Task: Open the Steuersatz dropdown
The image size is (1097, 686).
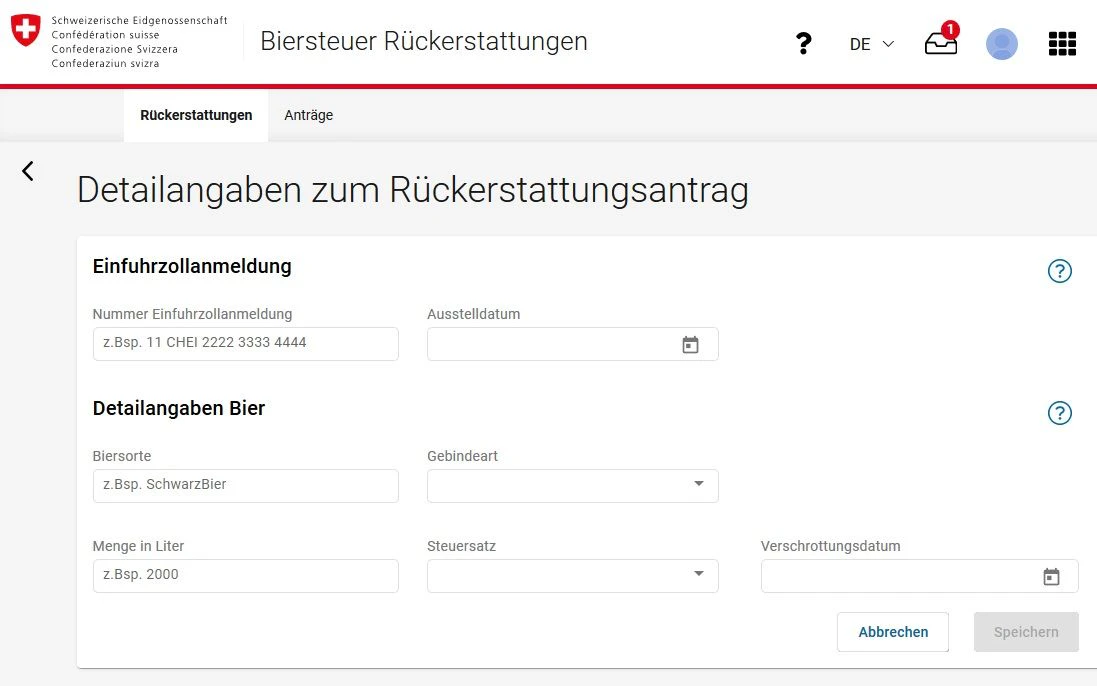Action: tap(572, 576)
